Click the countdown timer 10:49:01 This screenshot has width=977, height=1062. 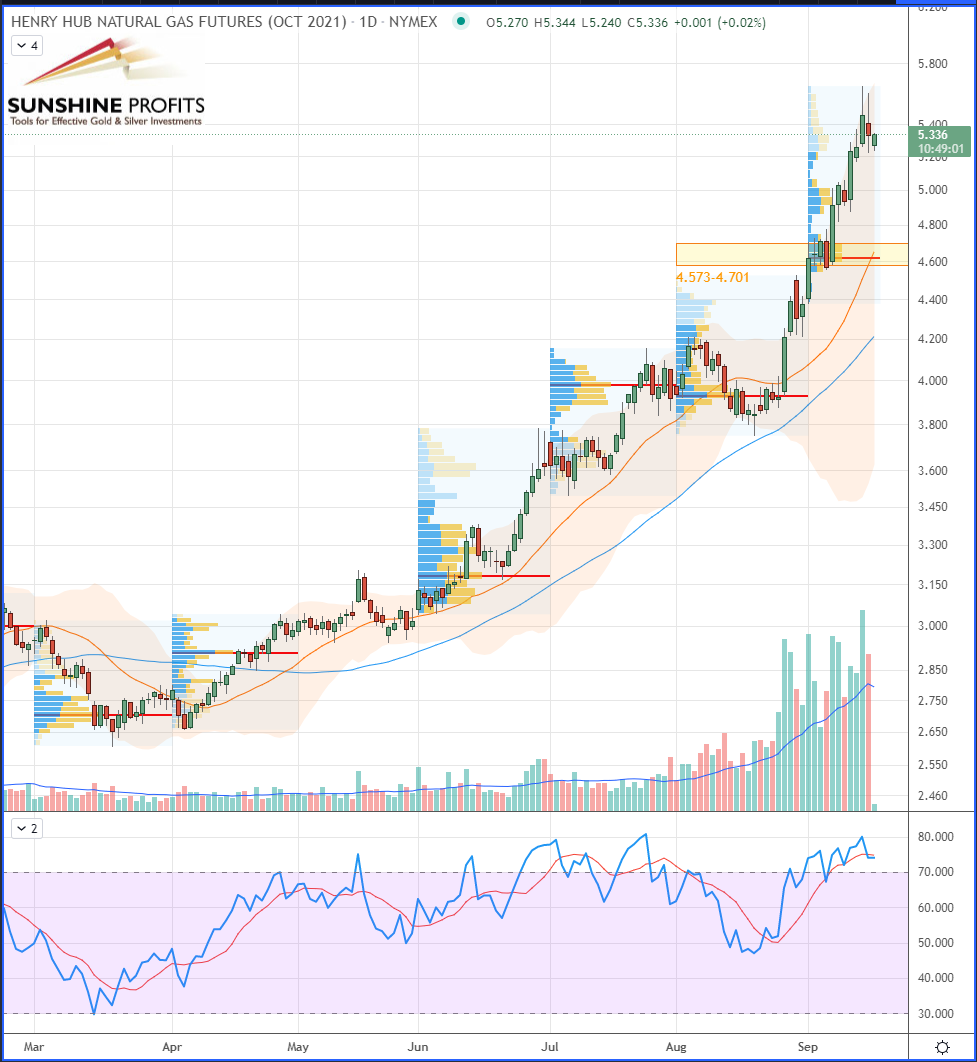(x=940, y=149)
